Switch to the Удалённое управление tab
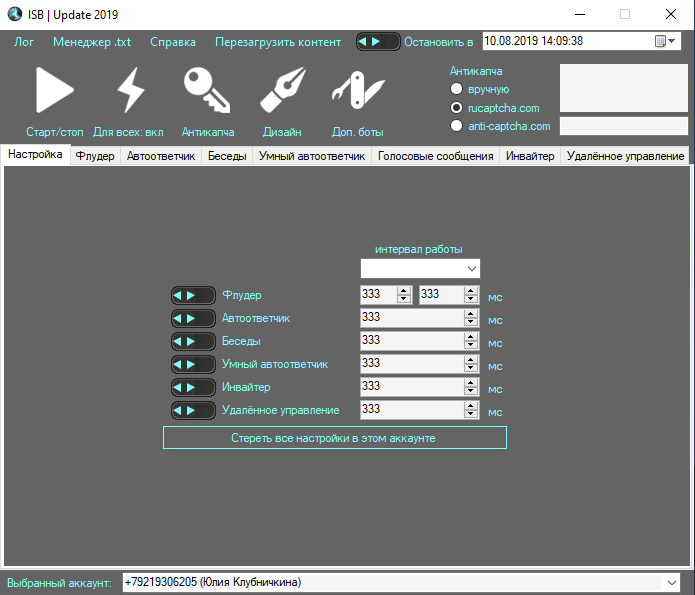Image resolution: width=695 pixels, height=595 pixels. (x=625, y=156)
